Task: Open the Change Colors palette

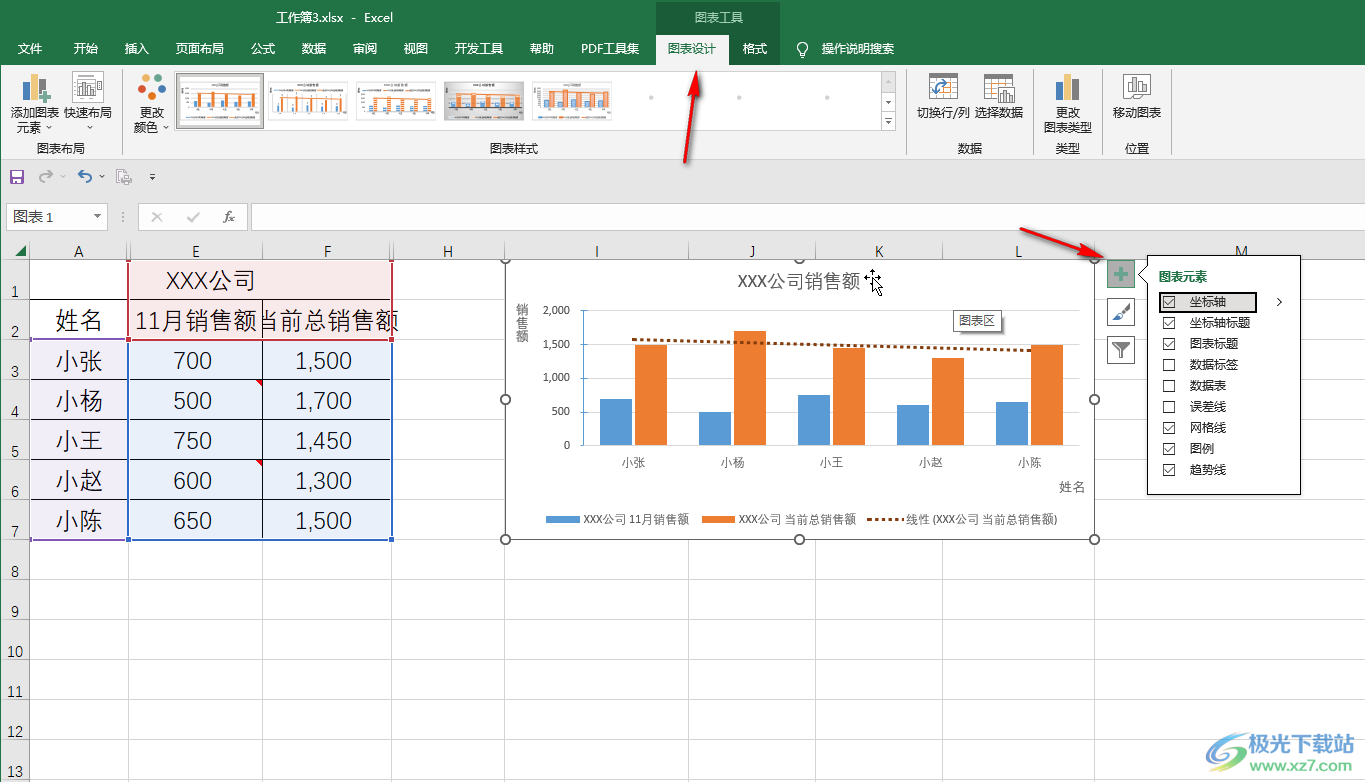Action: click(152, 104)
